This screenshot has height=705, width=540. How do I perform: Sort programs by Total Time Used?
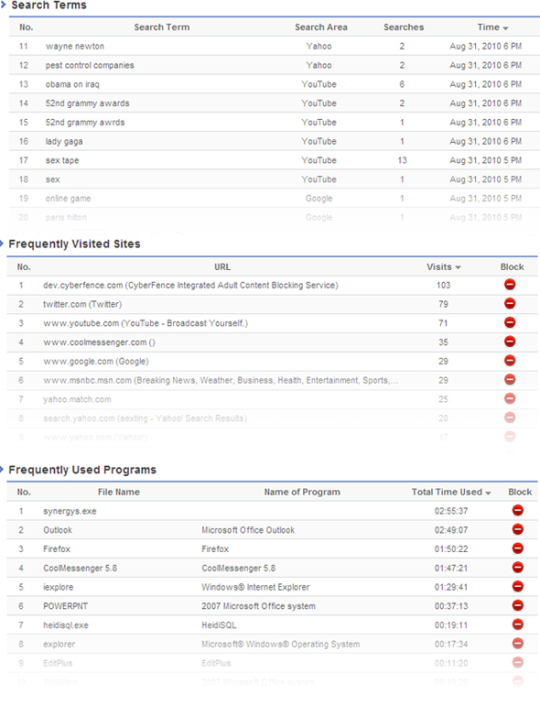pos(451,492)
